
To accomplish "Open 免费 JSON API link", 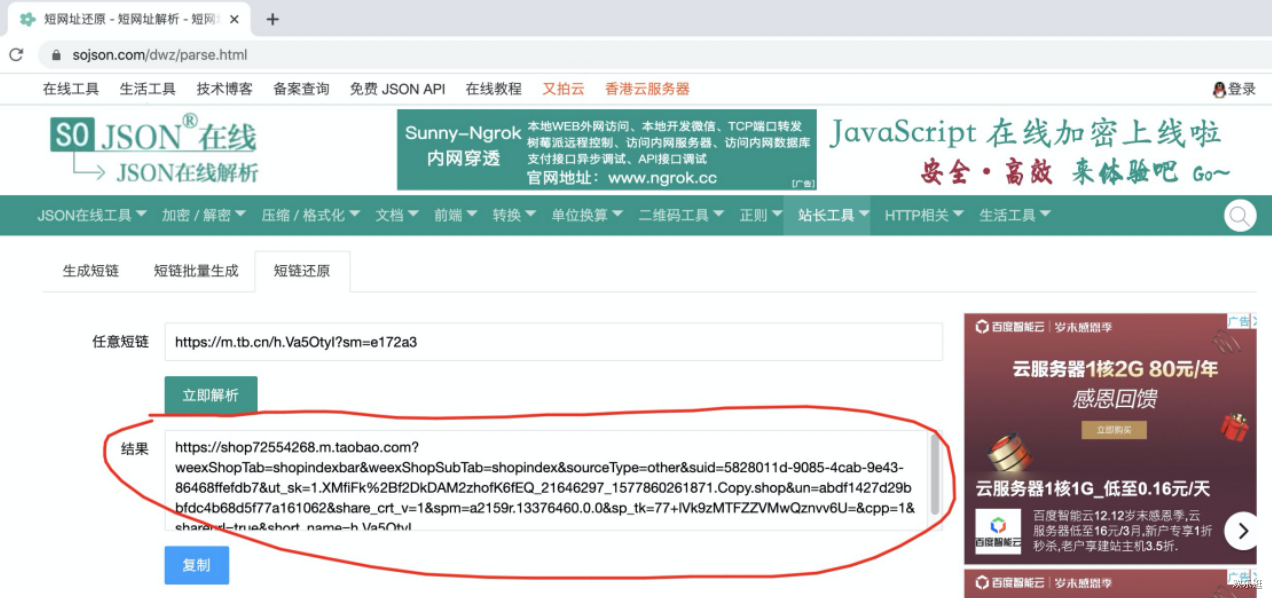I will click(398, 89).
